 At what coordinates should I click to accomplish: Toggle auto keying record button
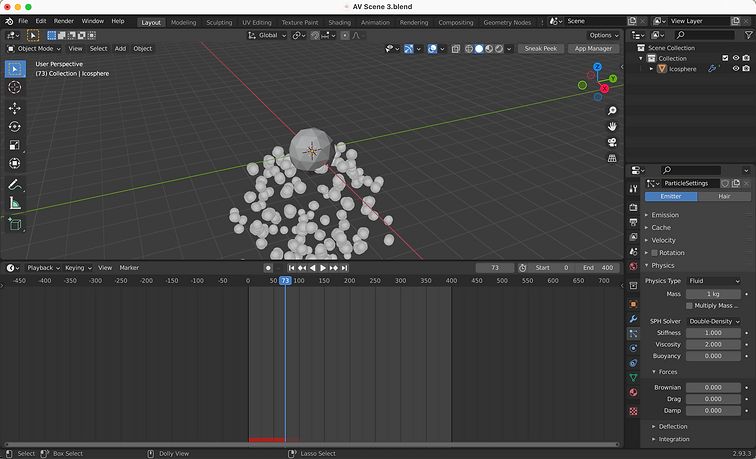point(269,268)
